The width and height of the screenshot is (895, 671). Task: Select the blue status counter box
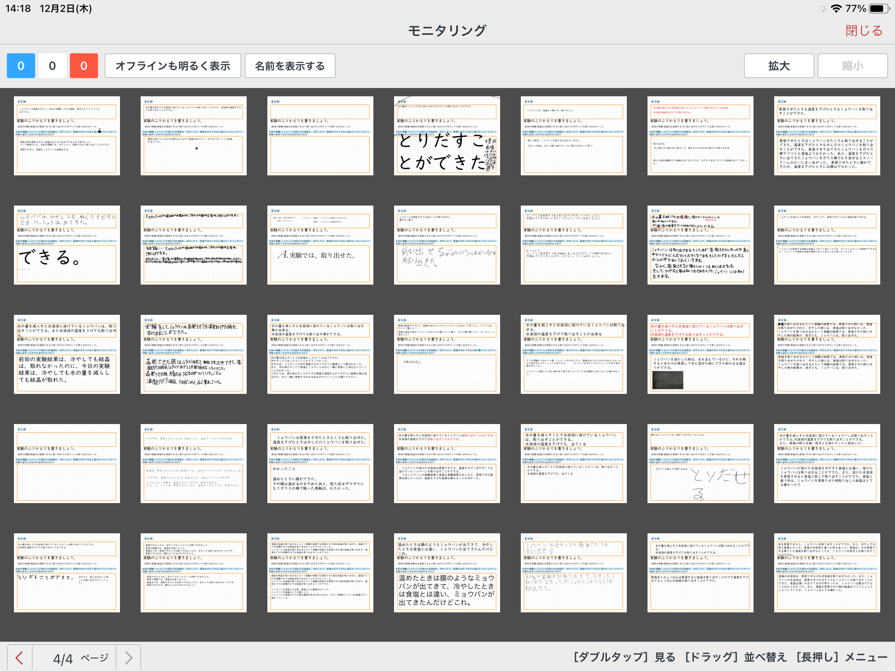[21, 66]
